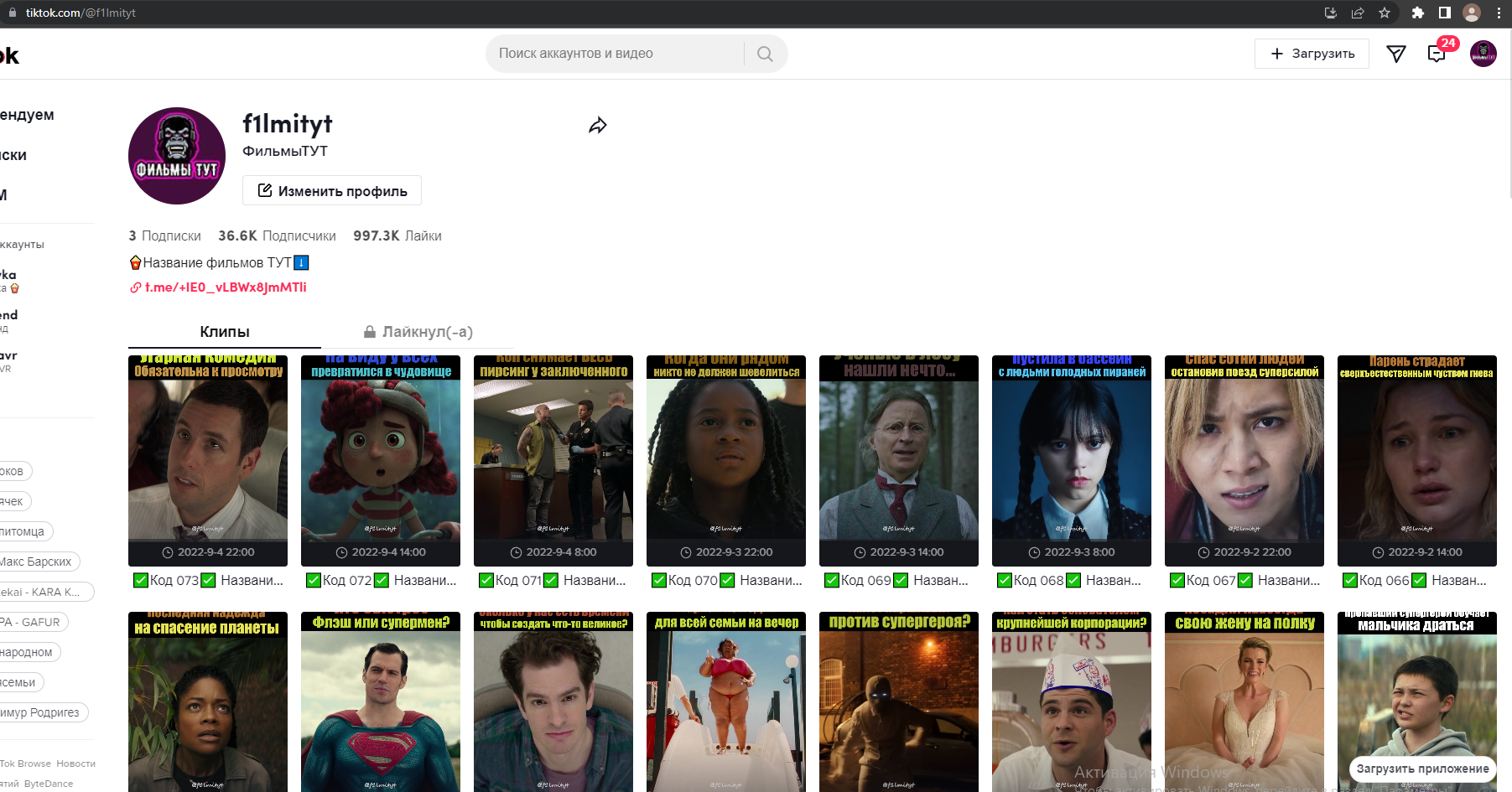
Task: Click the browser share page icon
Action: point(1358,13)
